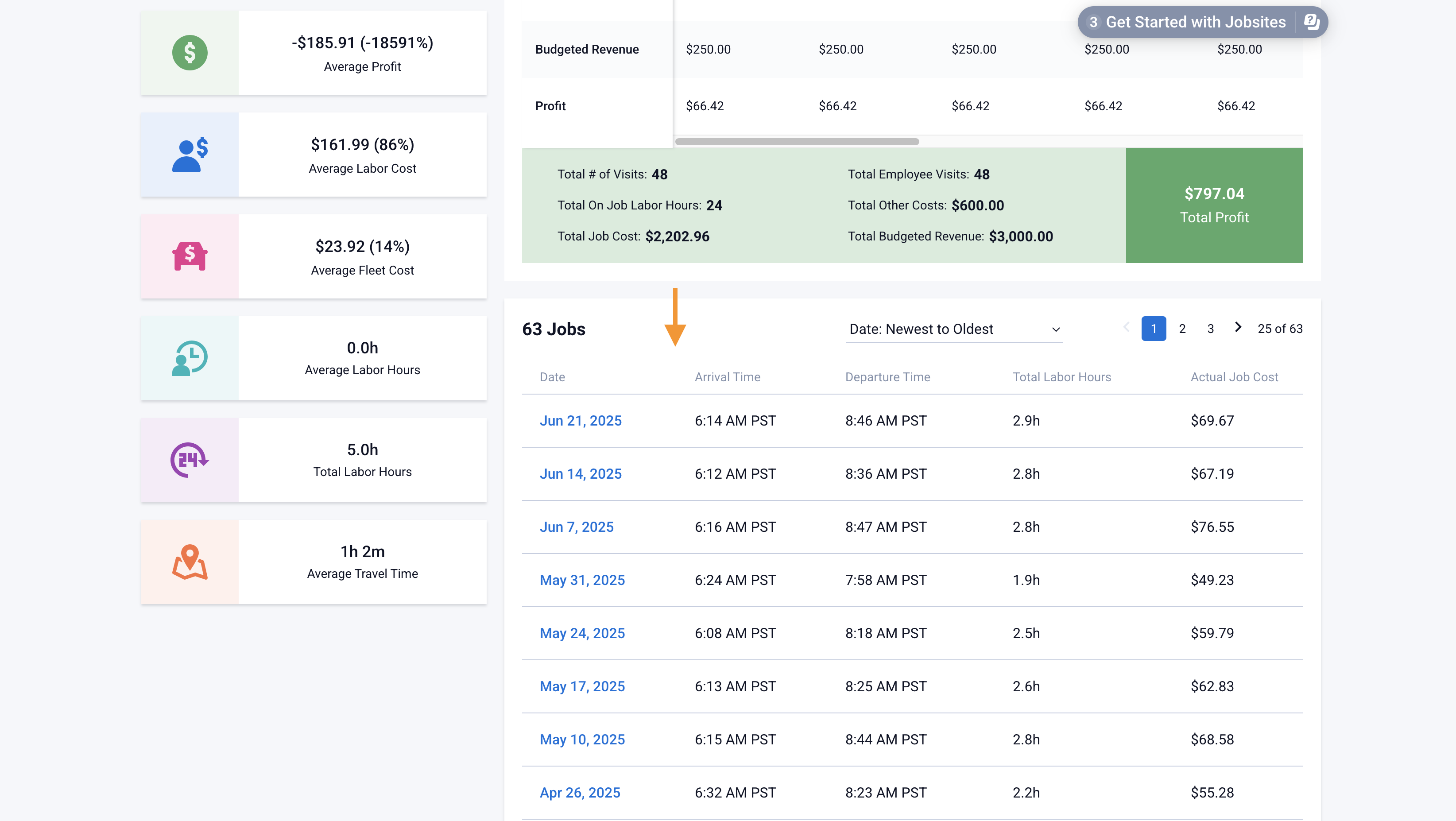Click the green Total Profit box
The height and width of the screenshot is (821, 1456).
click(x=1213, y=205)
